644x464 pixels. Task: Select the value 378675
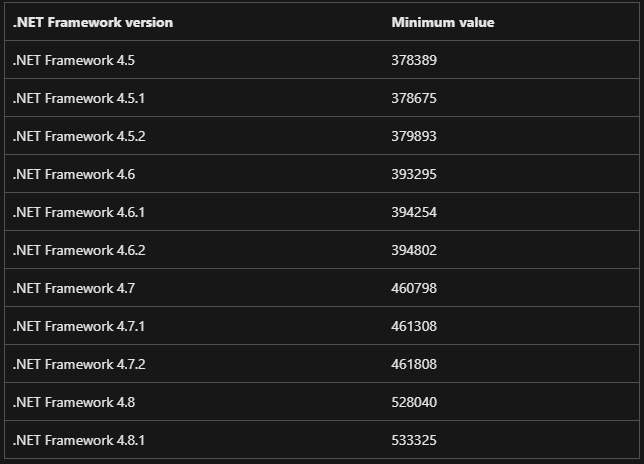point(414,98)
